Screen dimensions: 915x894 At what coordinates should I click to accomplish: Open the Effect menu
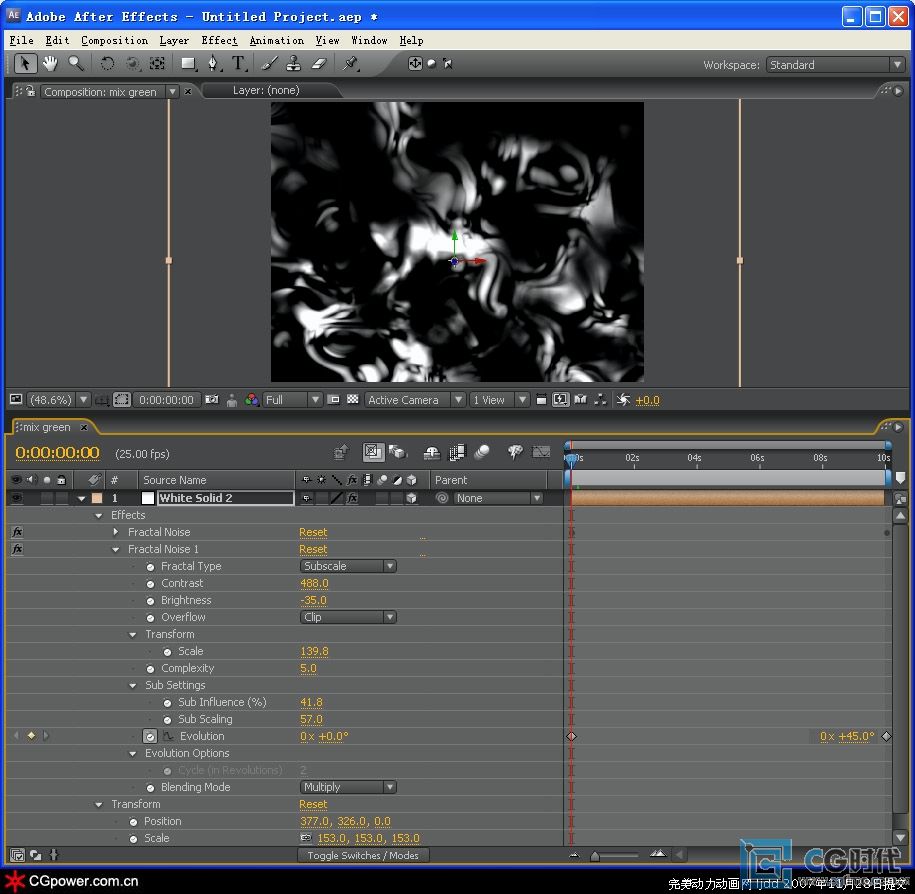pos(219,40)
